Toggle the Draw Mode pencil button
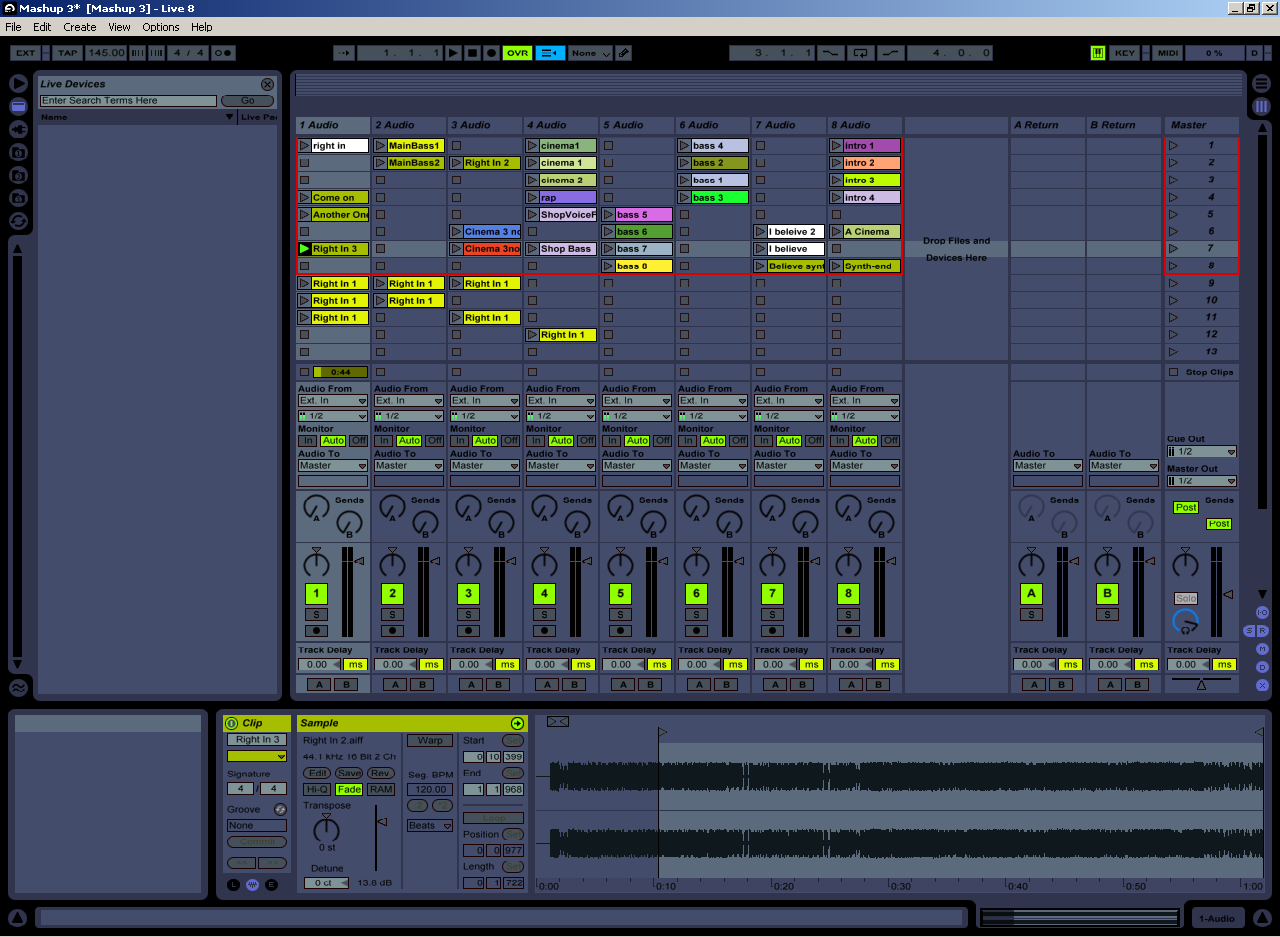This screenshot has width=1280, height=937. [624, 53]
